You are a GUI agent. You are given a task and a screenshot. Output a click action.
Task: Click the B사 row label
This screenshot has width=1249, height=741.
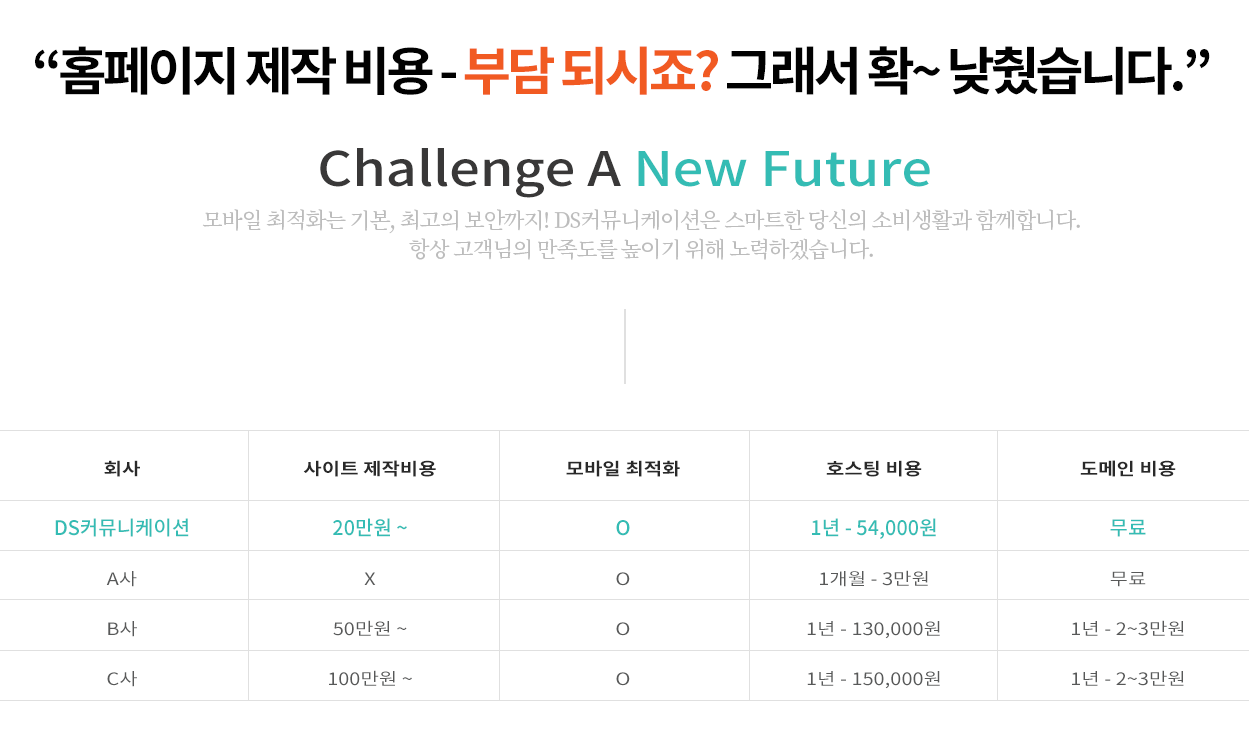122,629
